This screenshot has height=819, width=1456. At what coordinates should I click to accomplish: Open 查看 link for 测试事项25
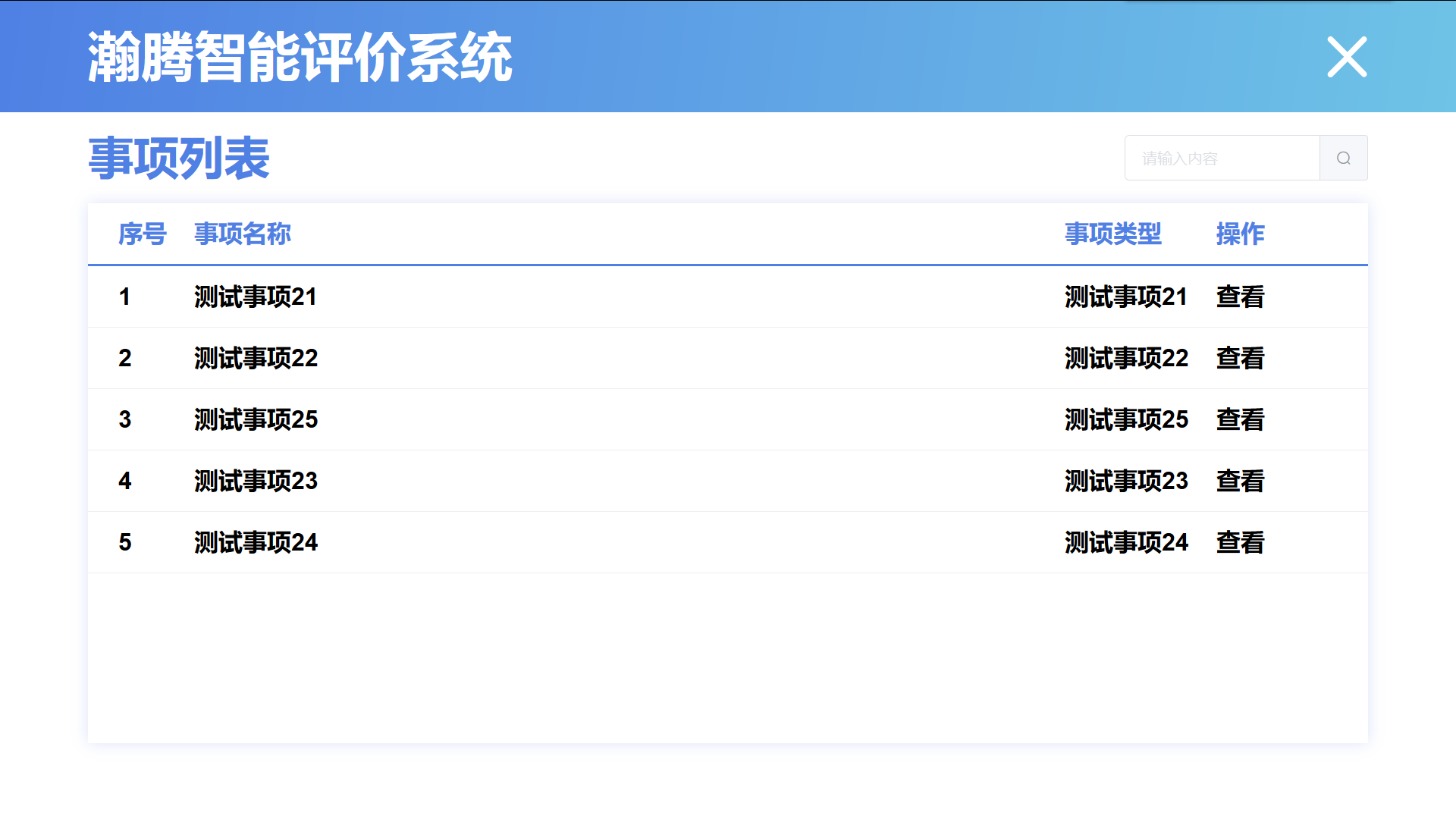click(x=1240, y=419)
